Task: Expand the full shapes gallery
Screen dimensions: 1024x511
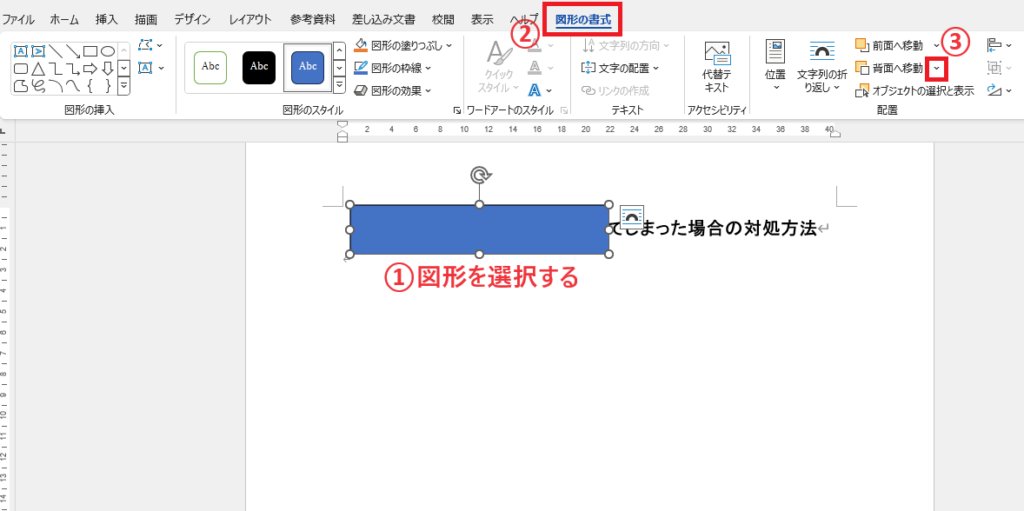Action: [123, 86]
